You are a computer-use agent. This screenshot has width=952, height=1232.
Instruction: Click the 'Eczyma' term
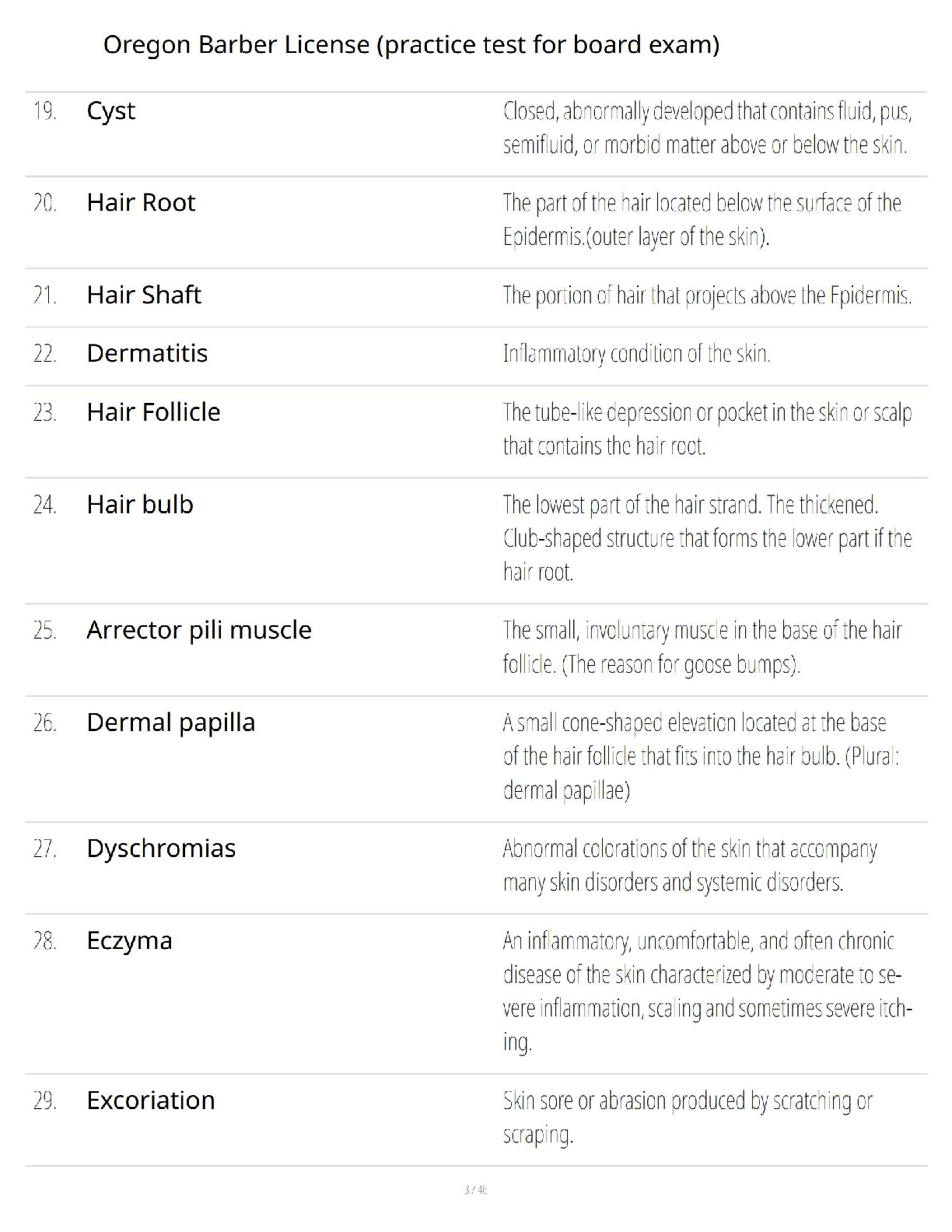click(x=129, y=941)
